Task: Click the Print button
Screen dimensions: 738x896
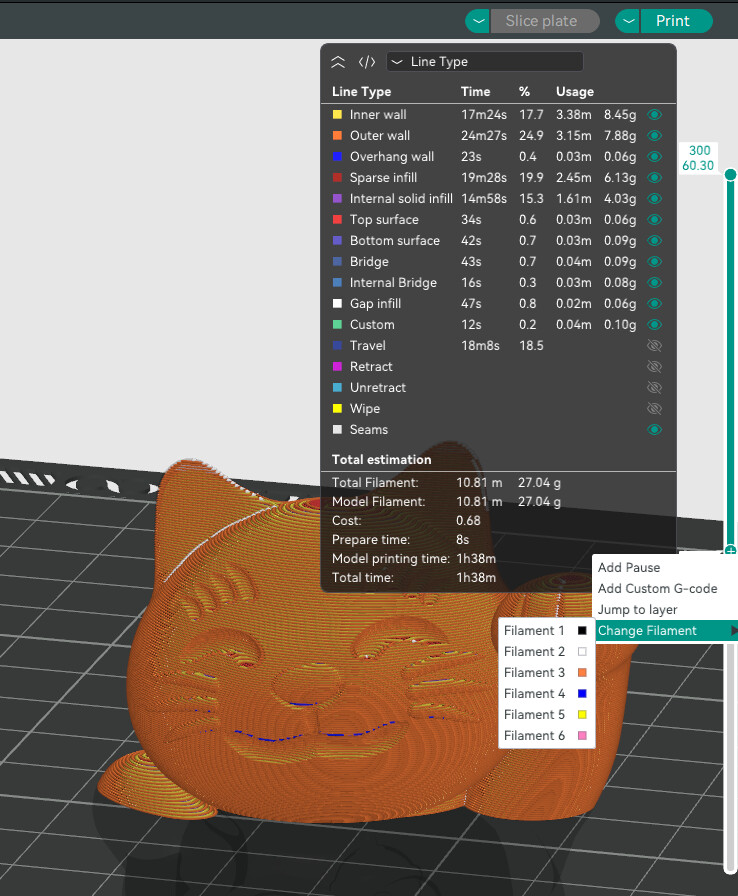Action: tap(676, 21)
